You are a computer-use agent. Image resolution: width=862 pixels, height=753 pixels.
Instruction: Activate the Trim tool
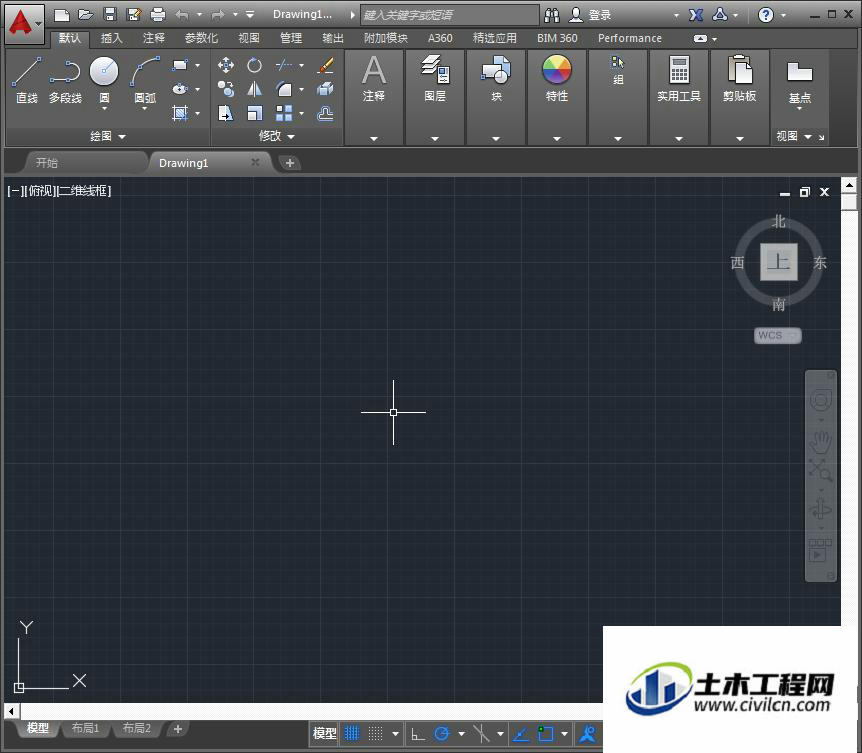(284, 65)
